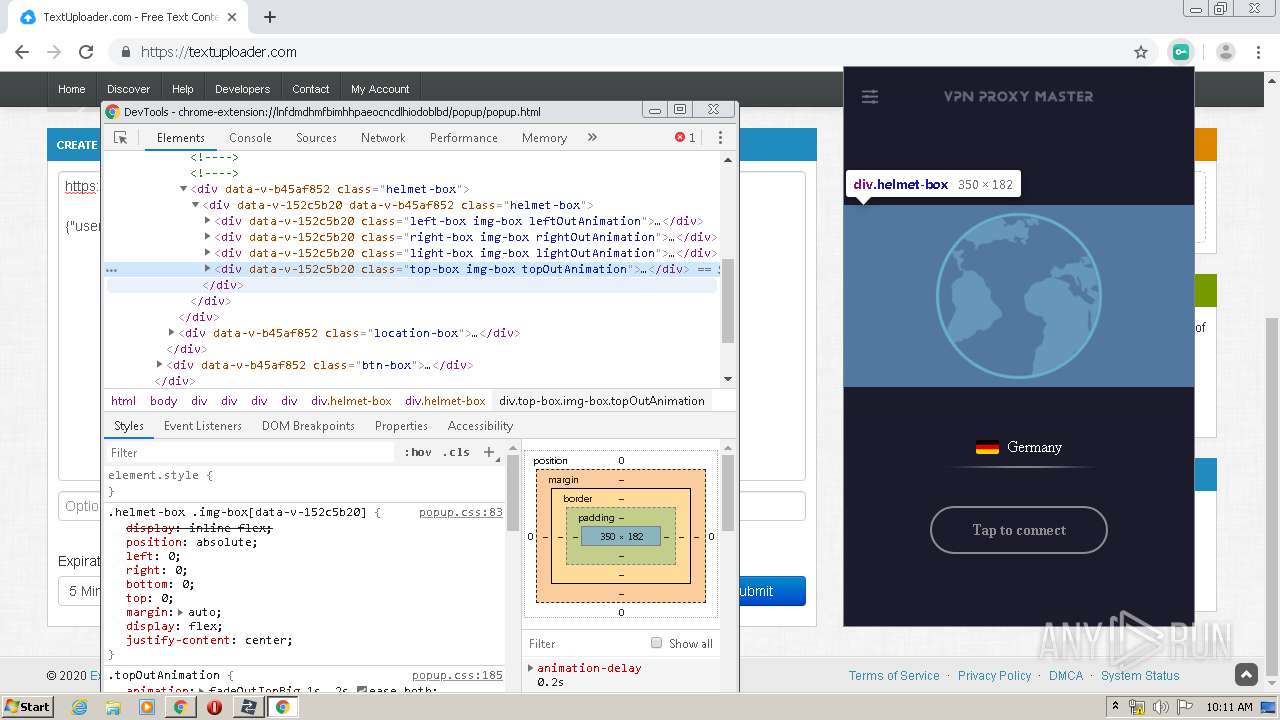Go back using the browser back arrow

[x=22, y=52]
